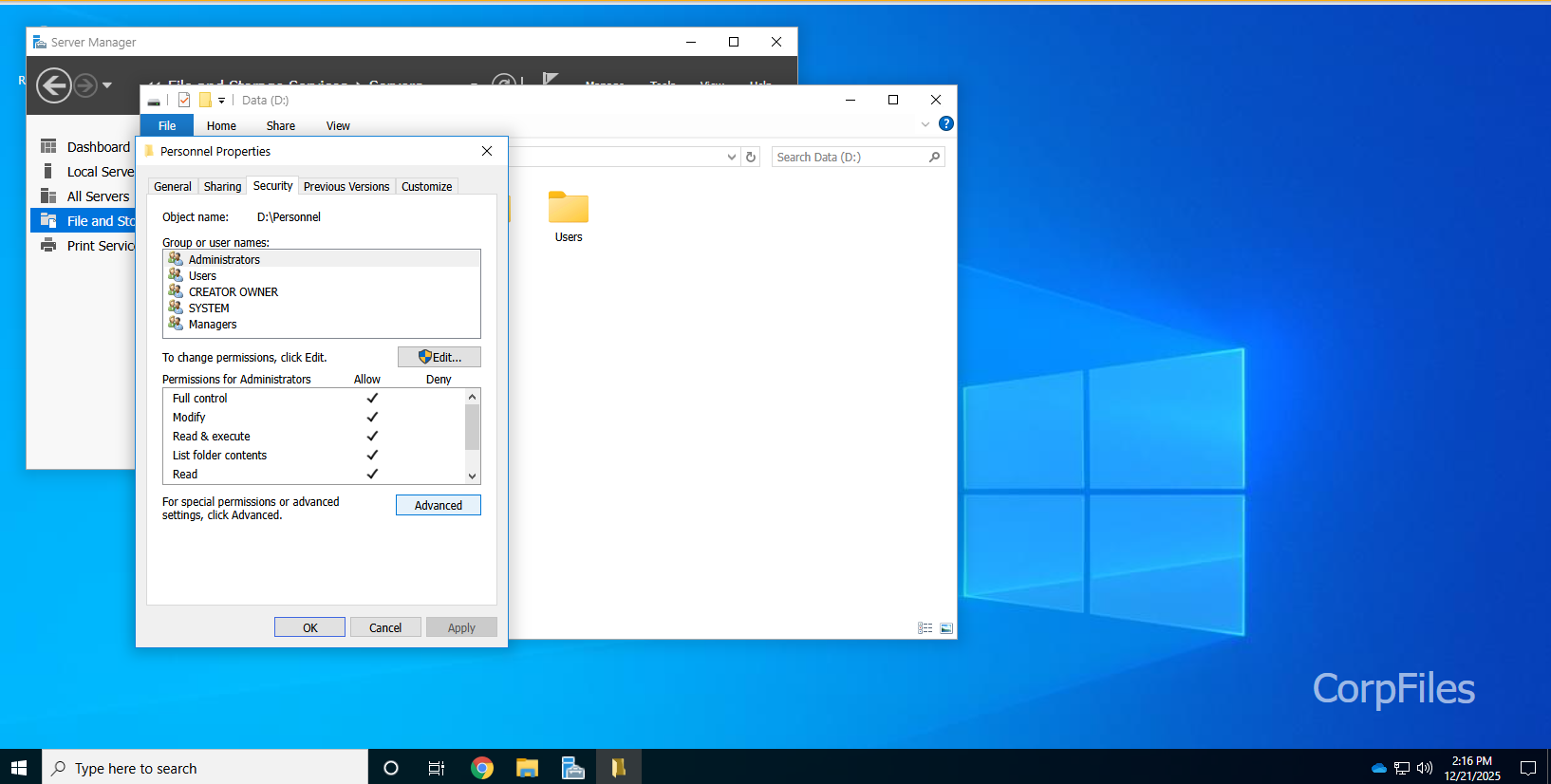1551x784 pixels.
Task: Switch to details view in Explorer
Action: coord(925,628)
